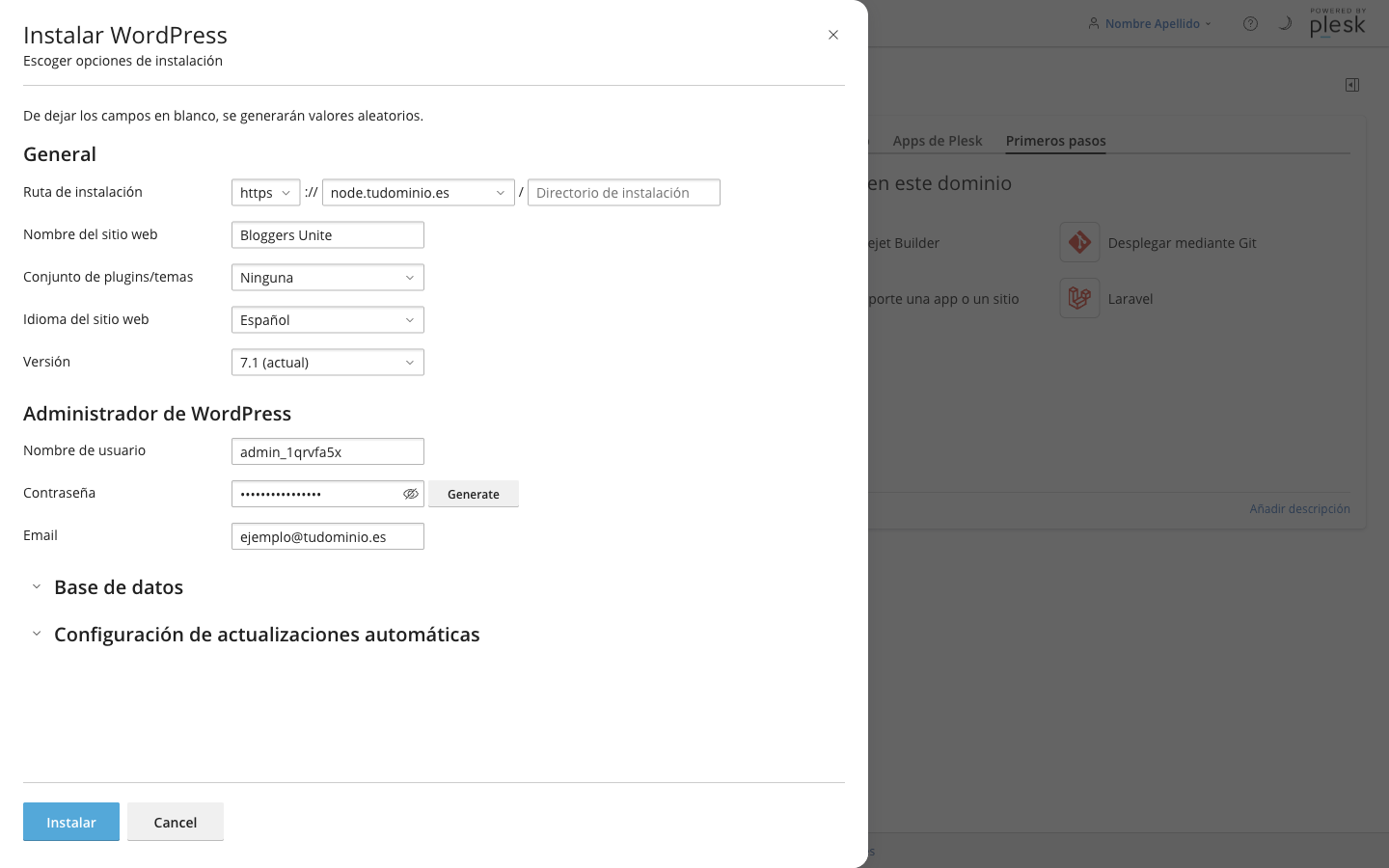Toggle password visibility eye icon
The height and width of the screenshot is (868, 1389).
tap(411, 494)
